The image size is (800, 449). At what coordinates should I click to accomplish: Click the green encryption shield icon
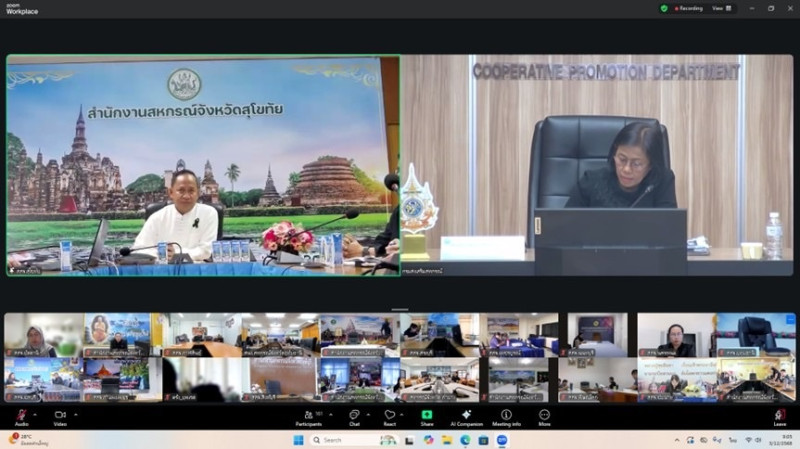pos(664,8)
